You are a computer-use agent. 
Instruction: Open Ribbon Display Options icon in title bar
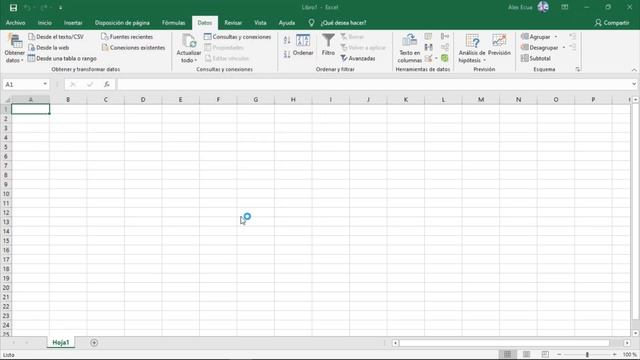(x=564, y=7)
